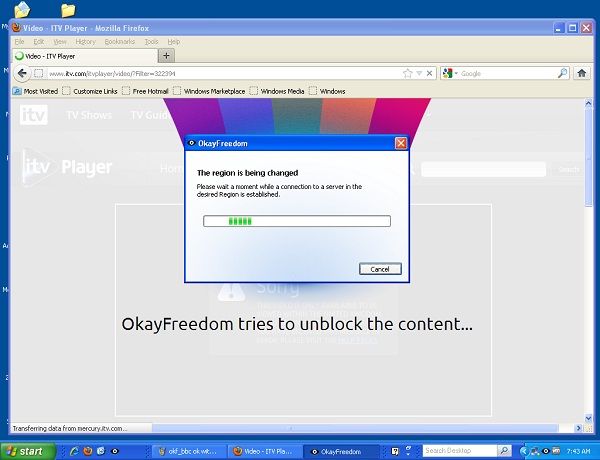
Task: Open a new tab with plus button
Action: coord(166,56)
